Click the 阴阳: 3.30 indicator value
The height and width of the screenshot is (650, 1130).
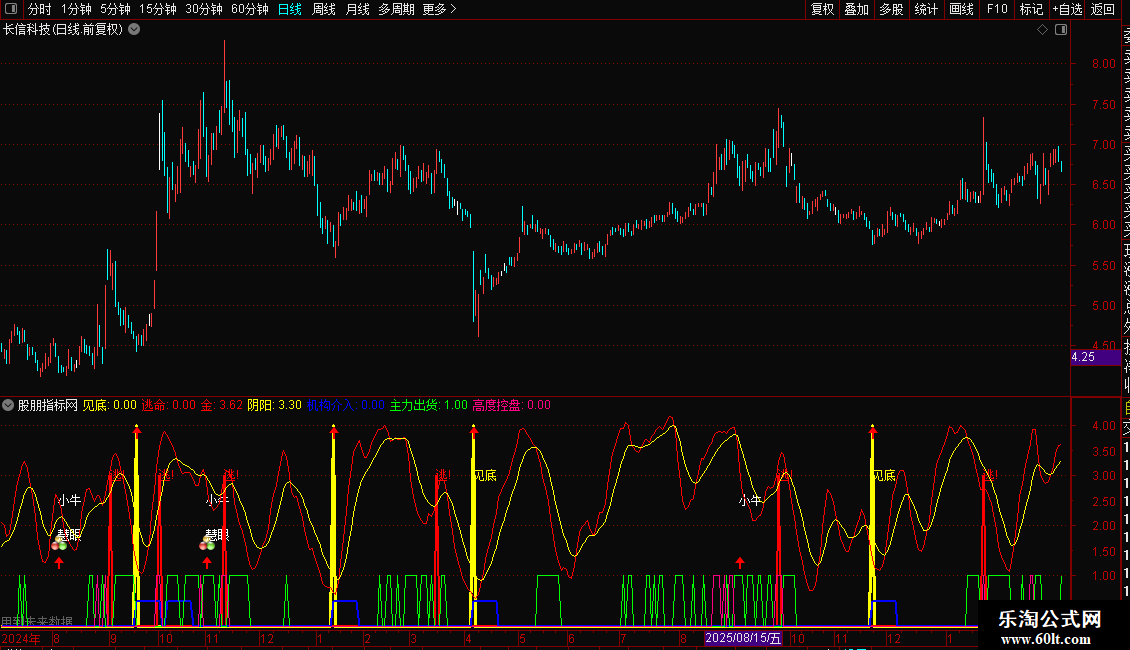tap(275, 405)
